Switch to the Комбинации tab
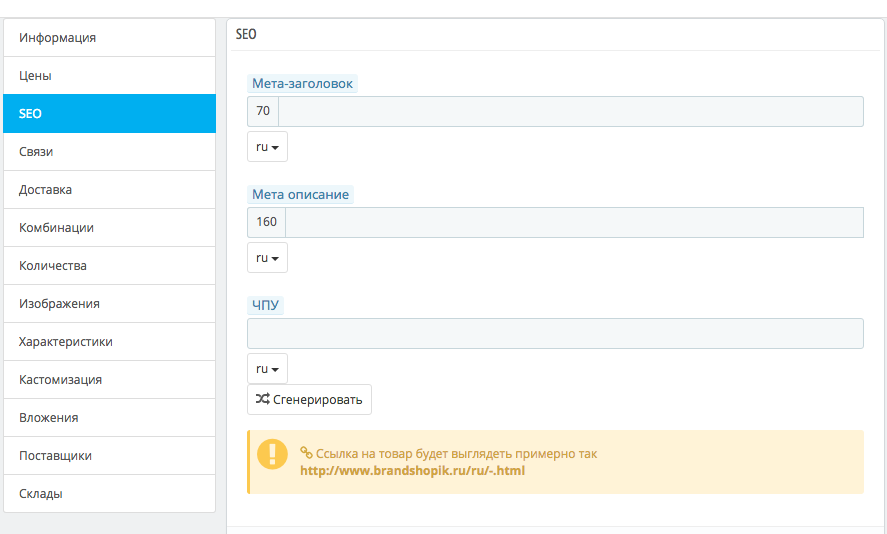Image resolution: width=887 pixels, height=534 pixels. coord(109,228)
